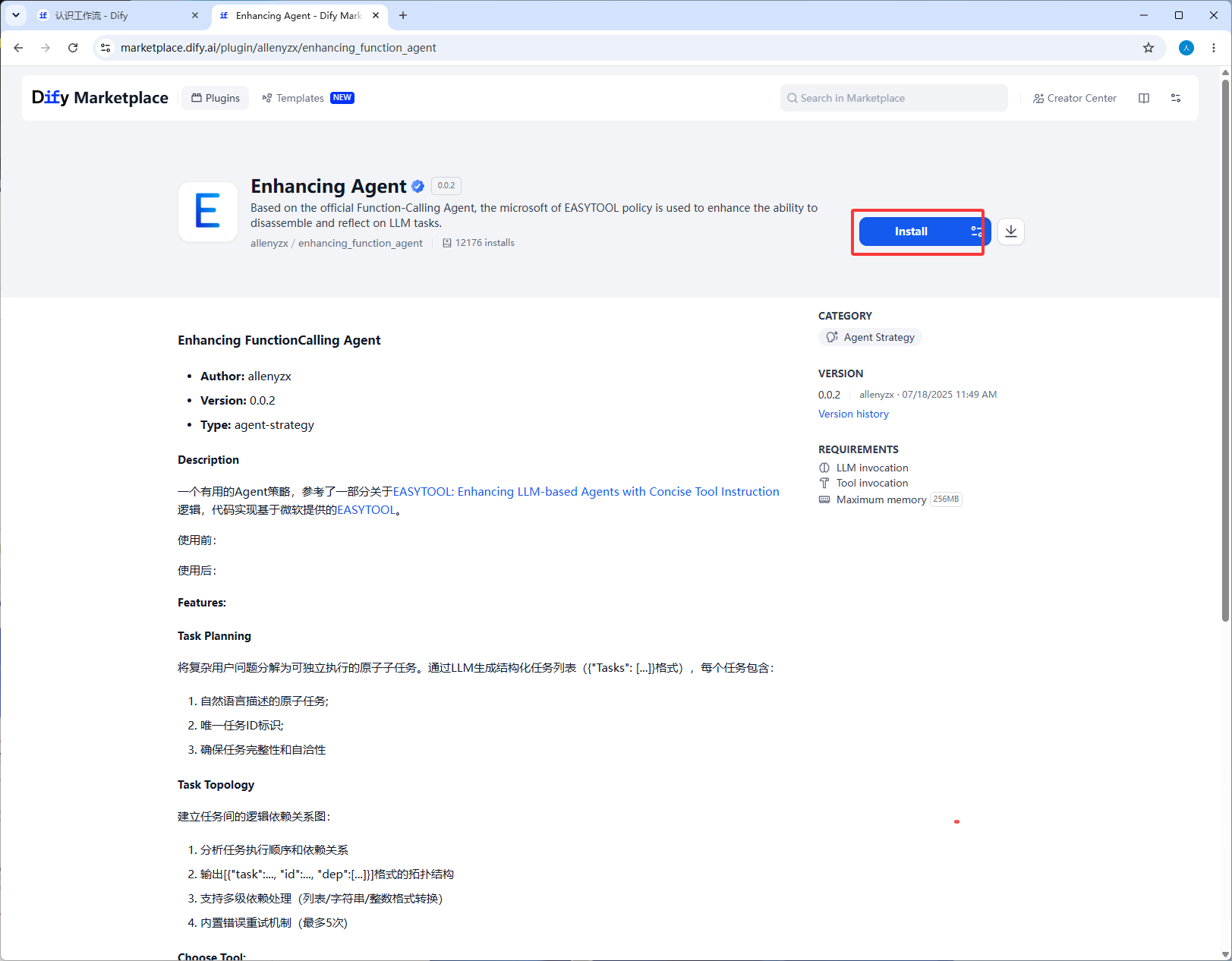Minimize the Chrome window
The width and height of the screenshot is (1232, 961).
click(1144, 15)
